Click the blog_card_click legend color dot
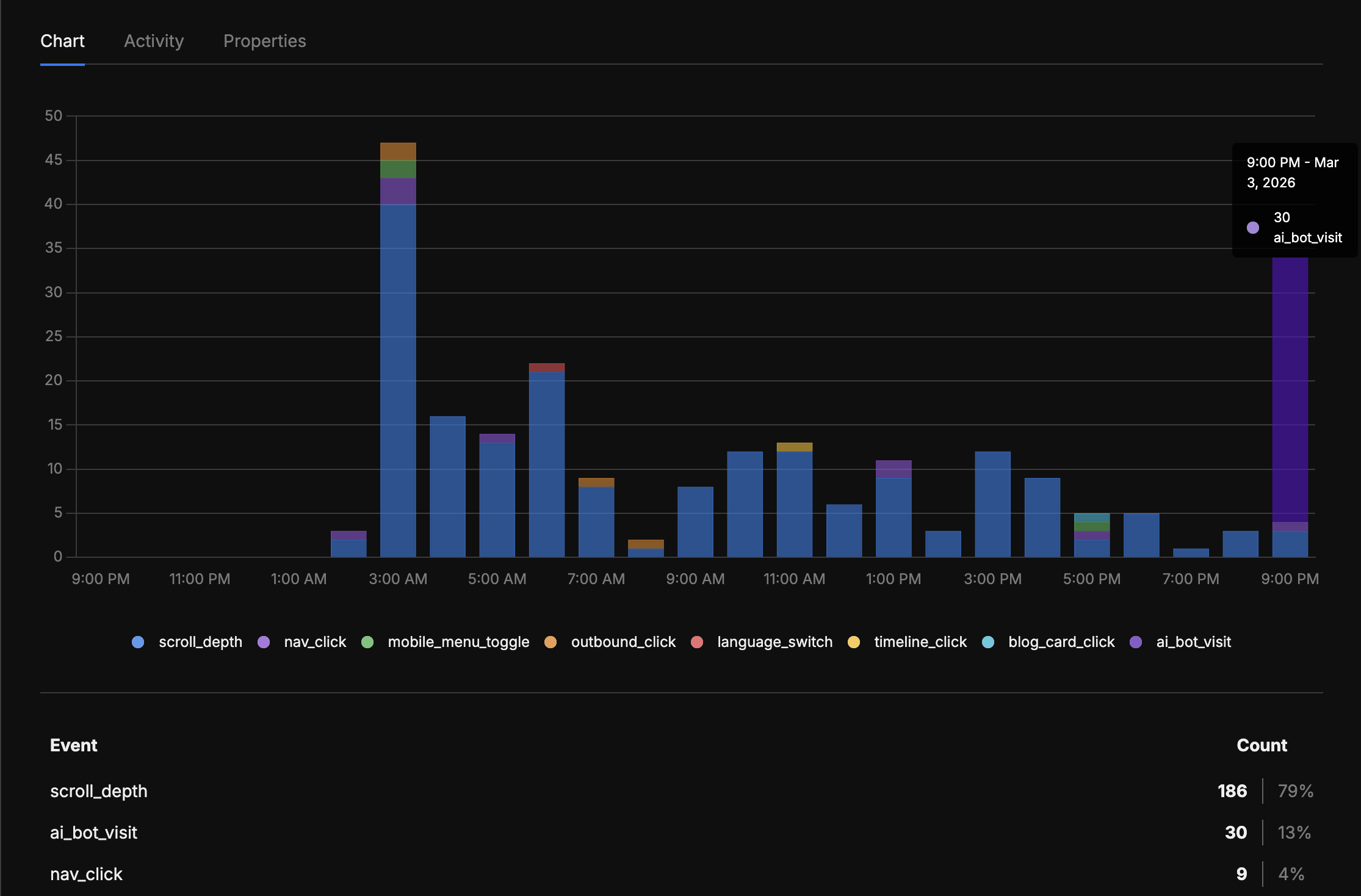This screenshot has height=896, width=1361. [988, 642]
